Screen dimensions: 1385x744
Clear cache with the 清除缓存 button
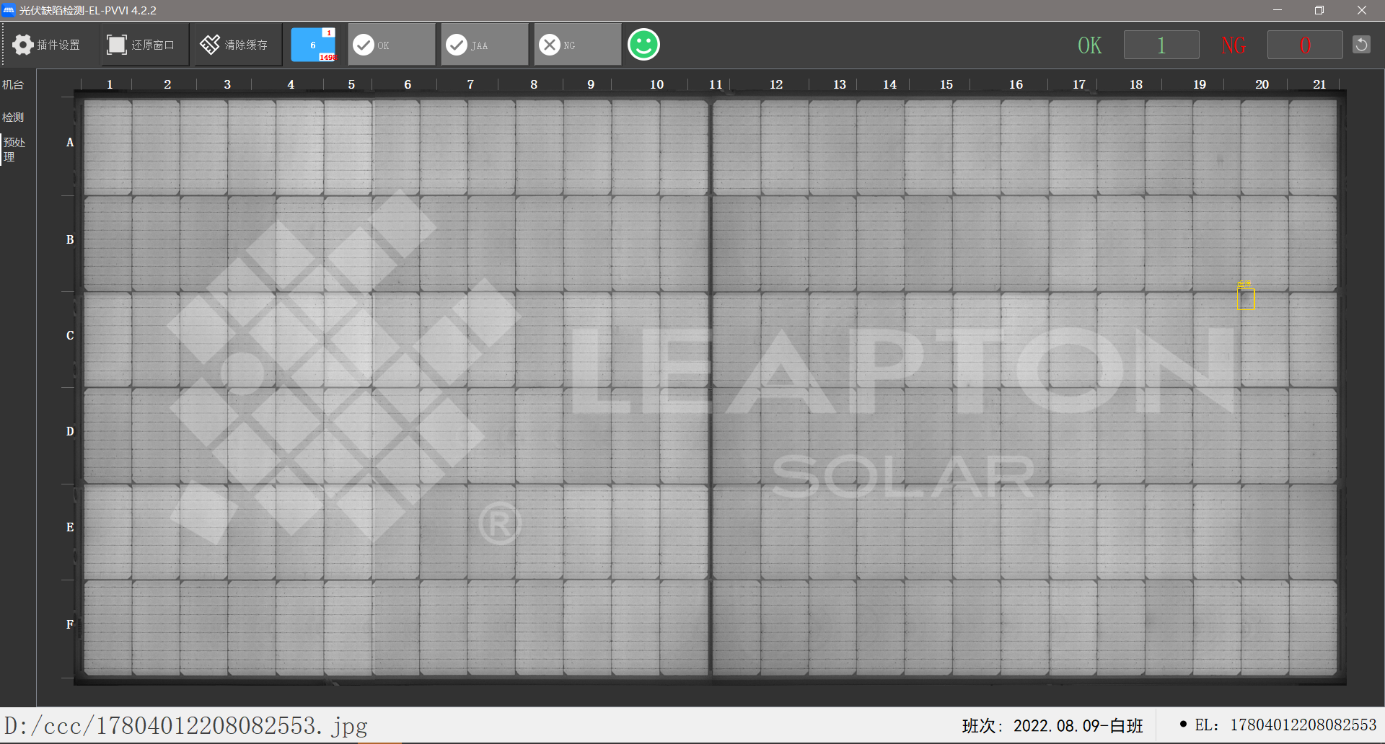coord(236,45)
